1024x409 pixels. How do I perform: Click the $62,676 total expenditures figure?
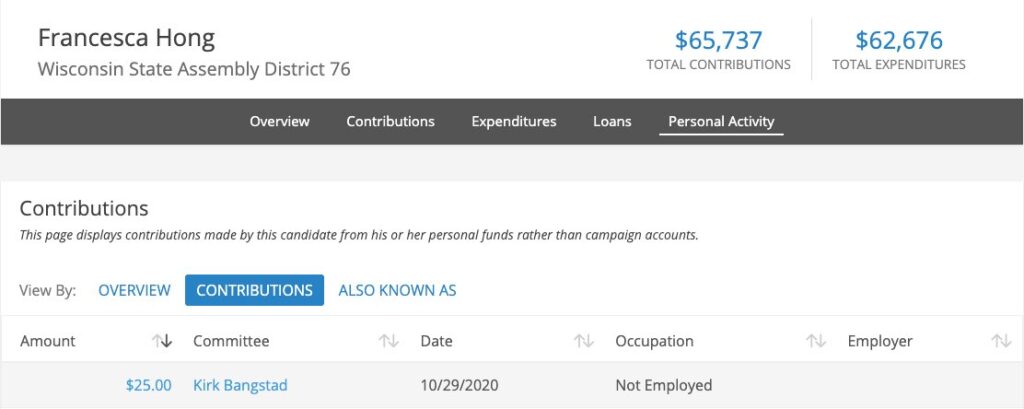point(898,41)
